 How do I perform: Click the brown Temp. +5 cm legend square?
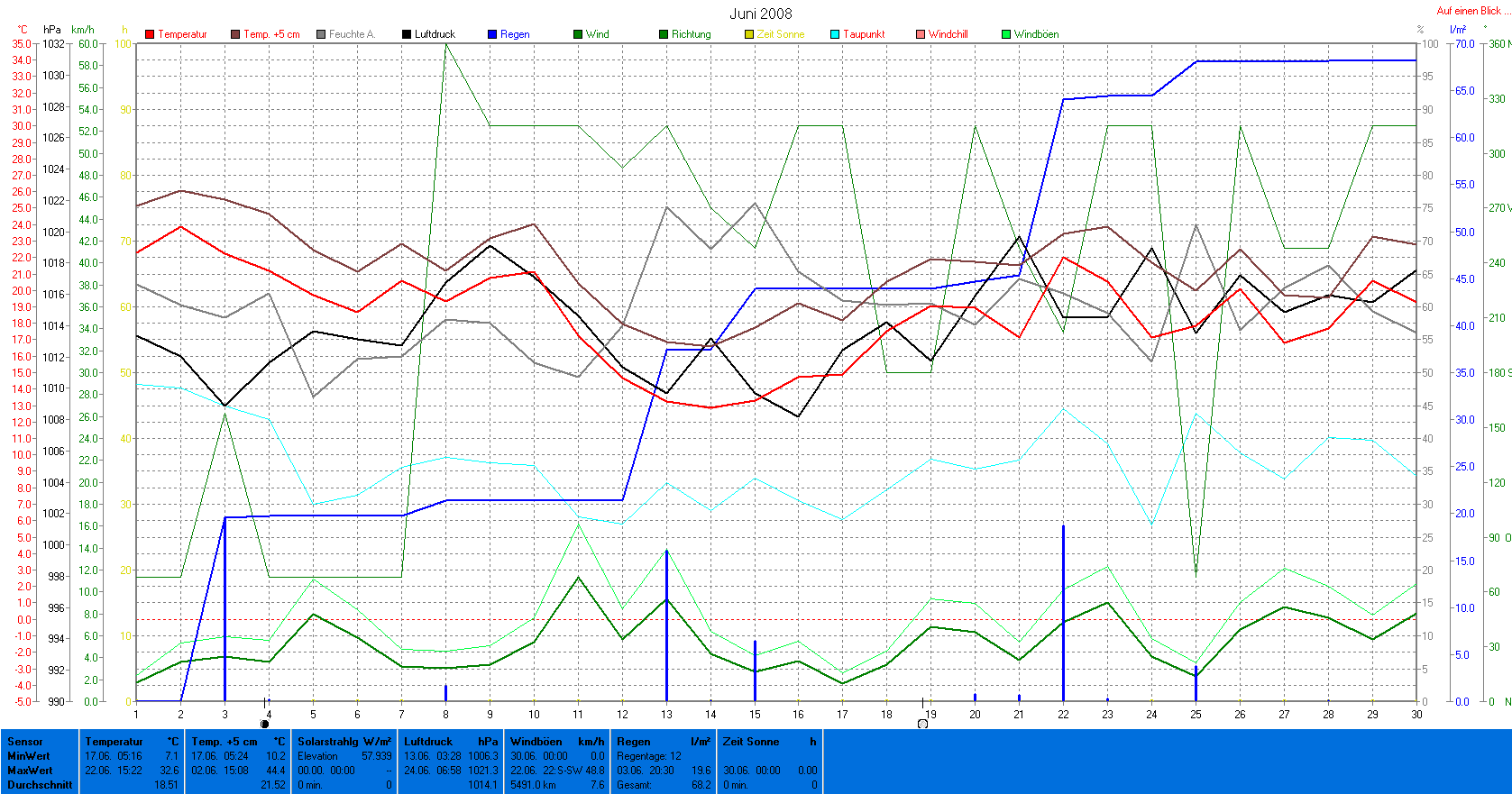pyautogui.click(x=235, y=34)
